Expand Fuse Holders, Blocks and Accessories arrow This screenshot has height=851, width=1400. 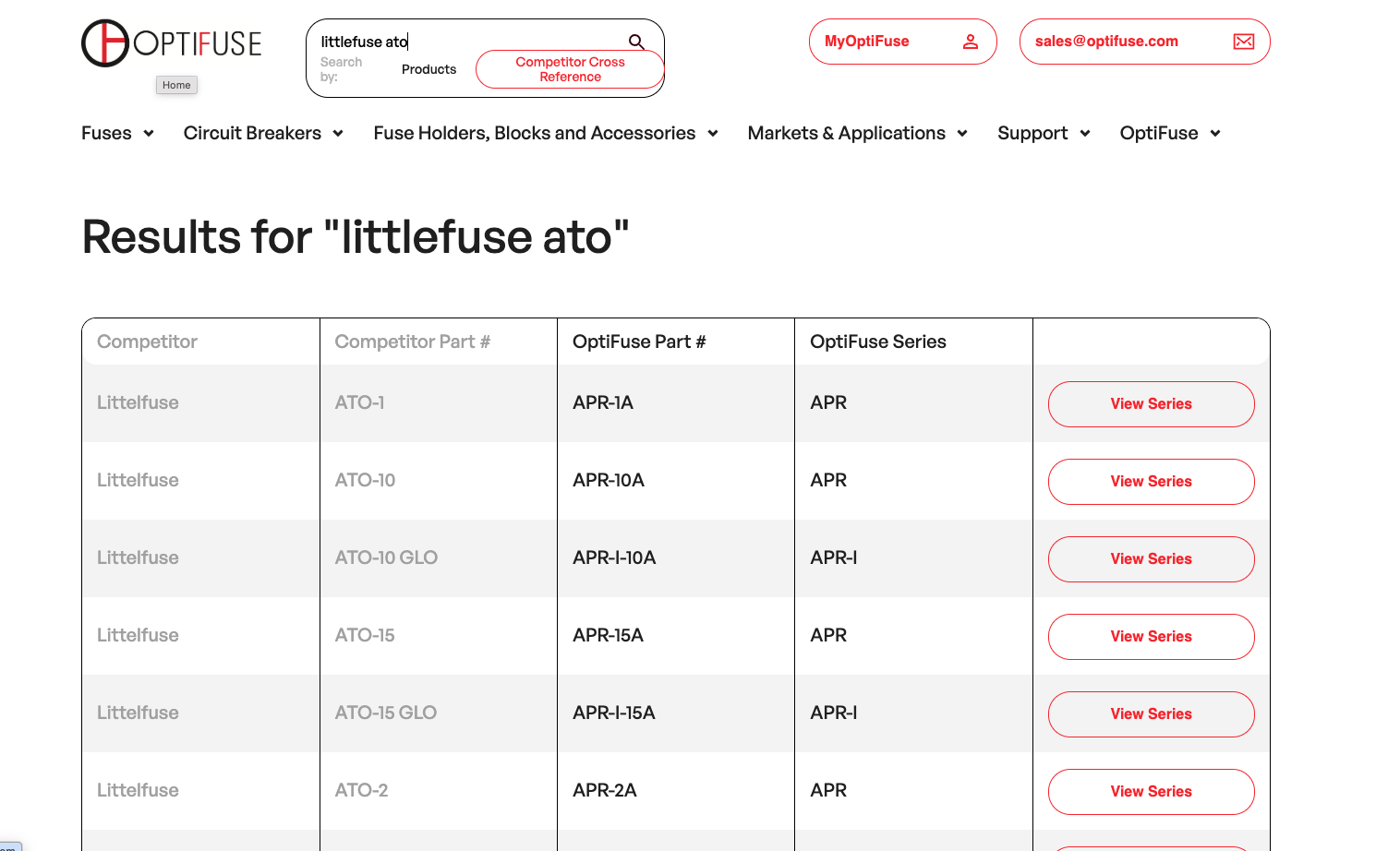pyautogui.click(x=713, y=134)
